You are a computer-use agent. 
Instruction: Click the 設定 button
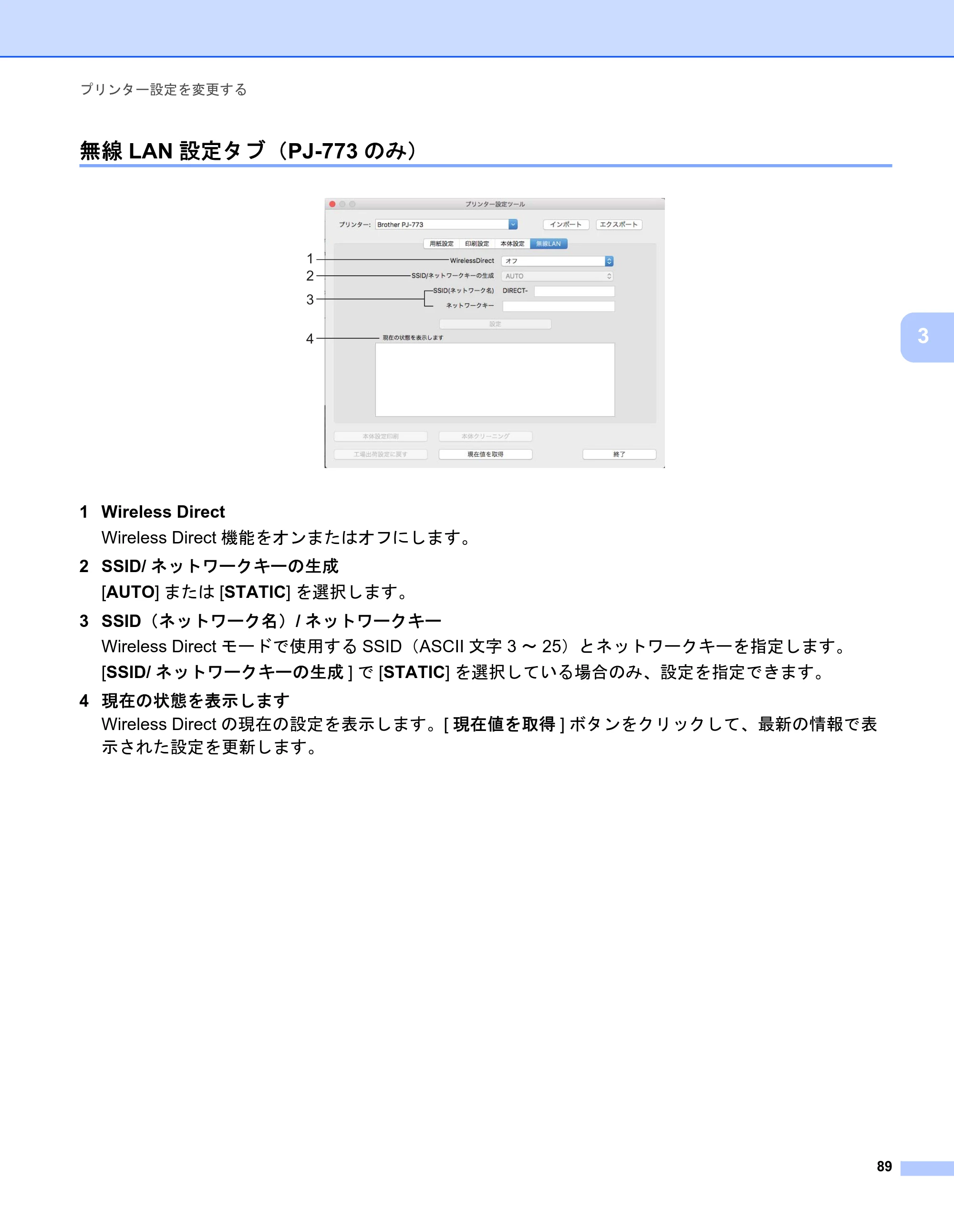496,324
